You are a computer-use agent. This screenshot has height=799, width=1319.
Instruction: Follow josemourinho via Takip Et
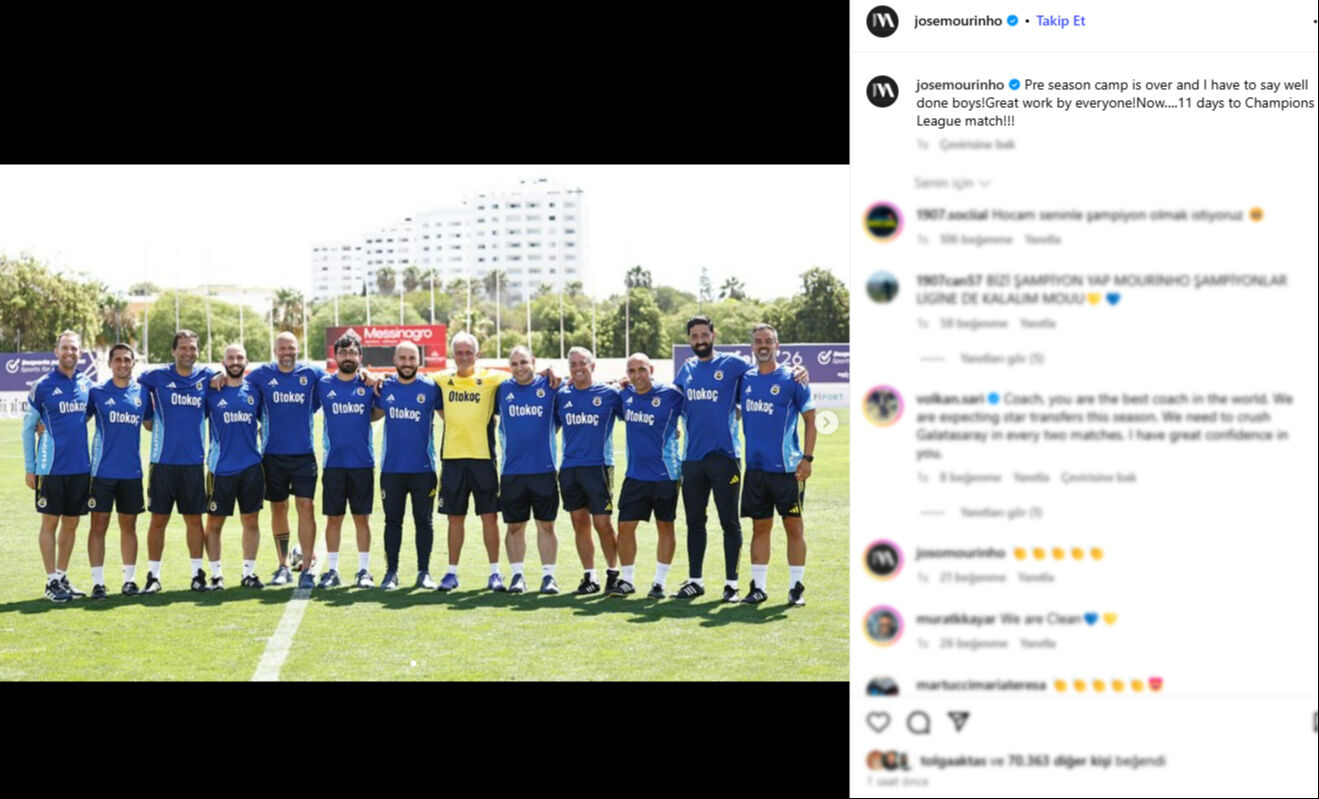[1060, 21]
